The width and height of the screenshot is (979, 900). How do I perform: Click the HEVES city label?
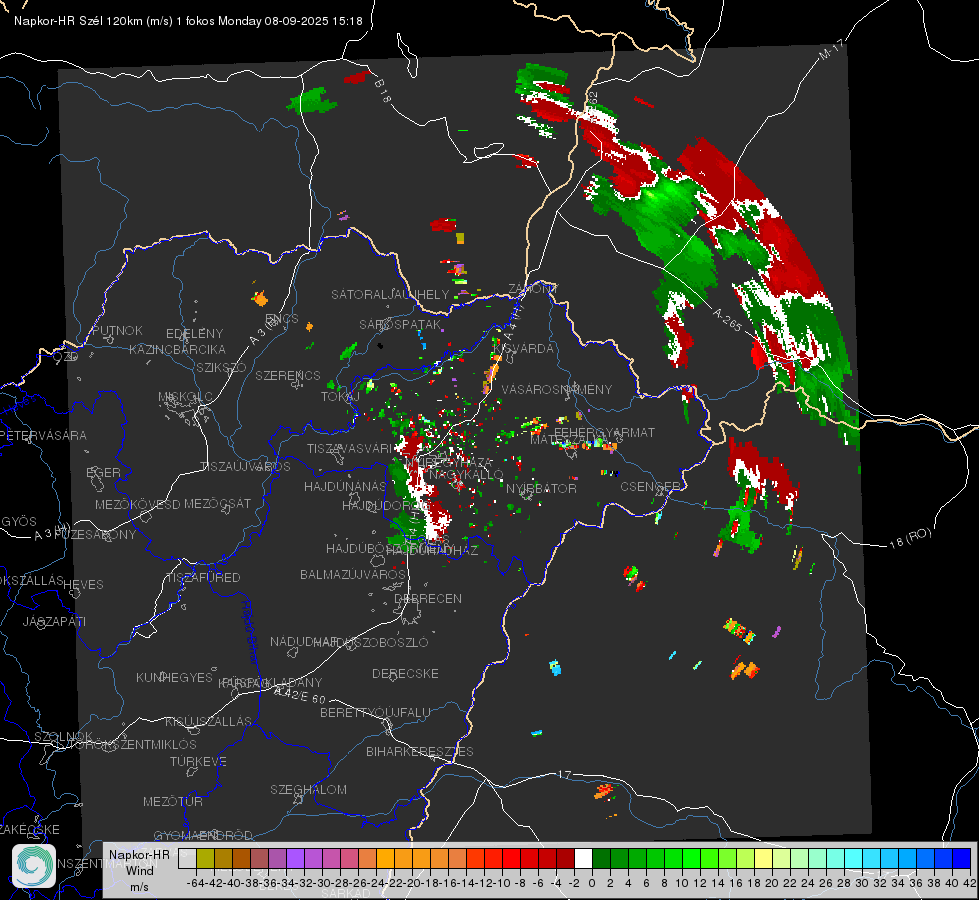[x=84, y=585]
